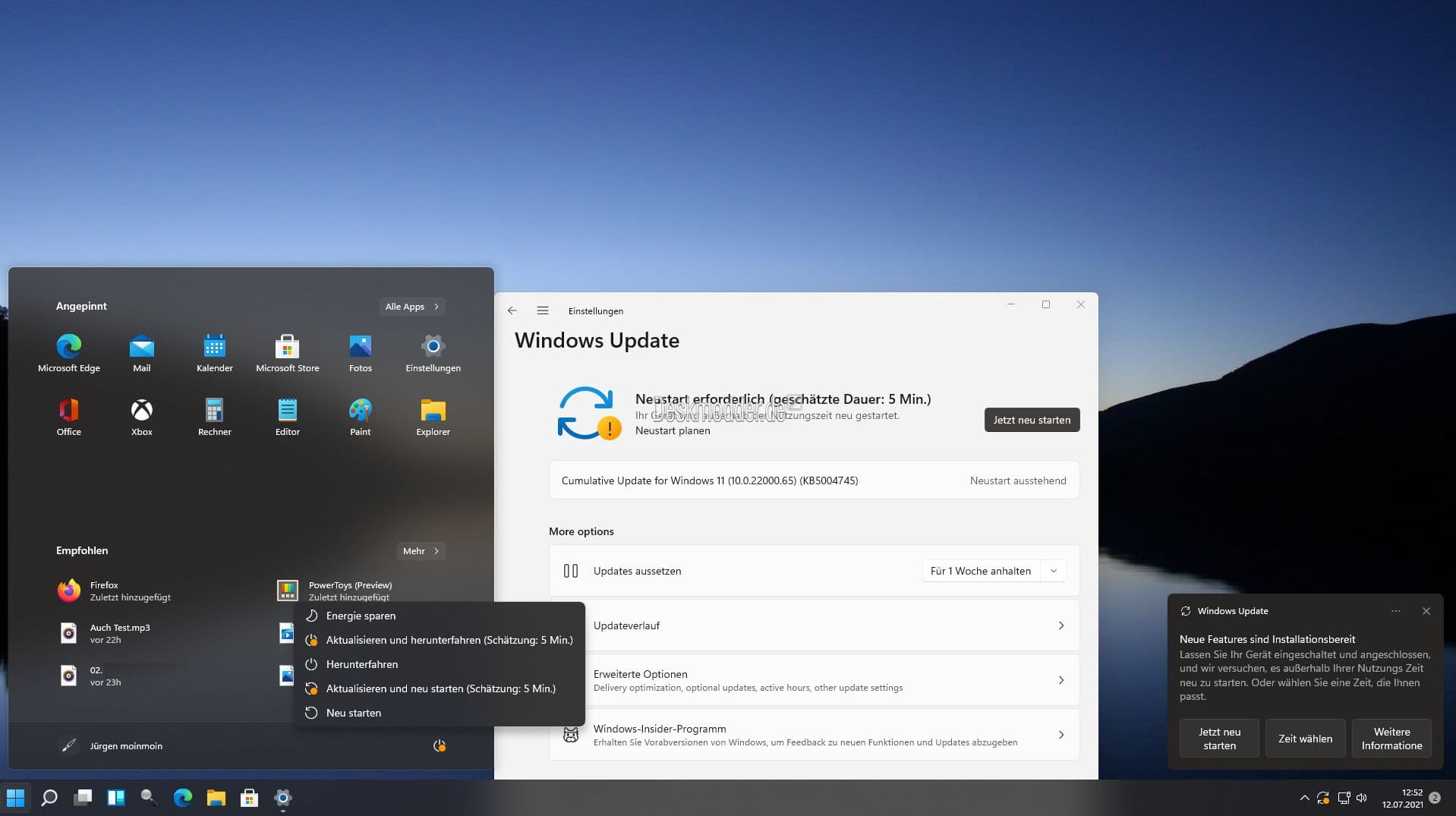This screenshot has height=816, width=1456.
Task: Select Neu starten in power menu
Action: pyautogui.click(x=439, y=713)
